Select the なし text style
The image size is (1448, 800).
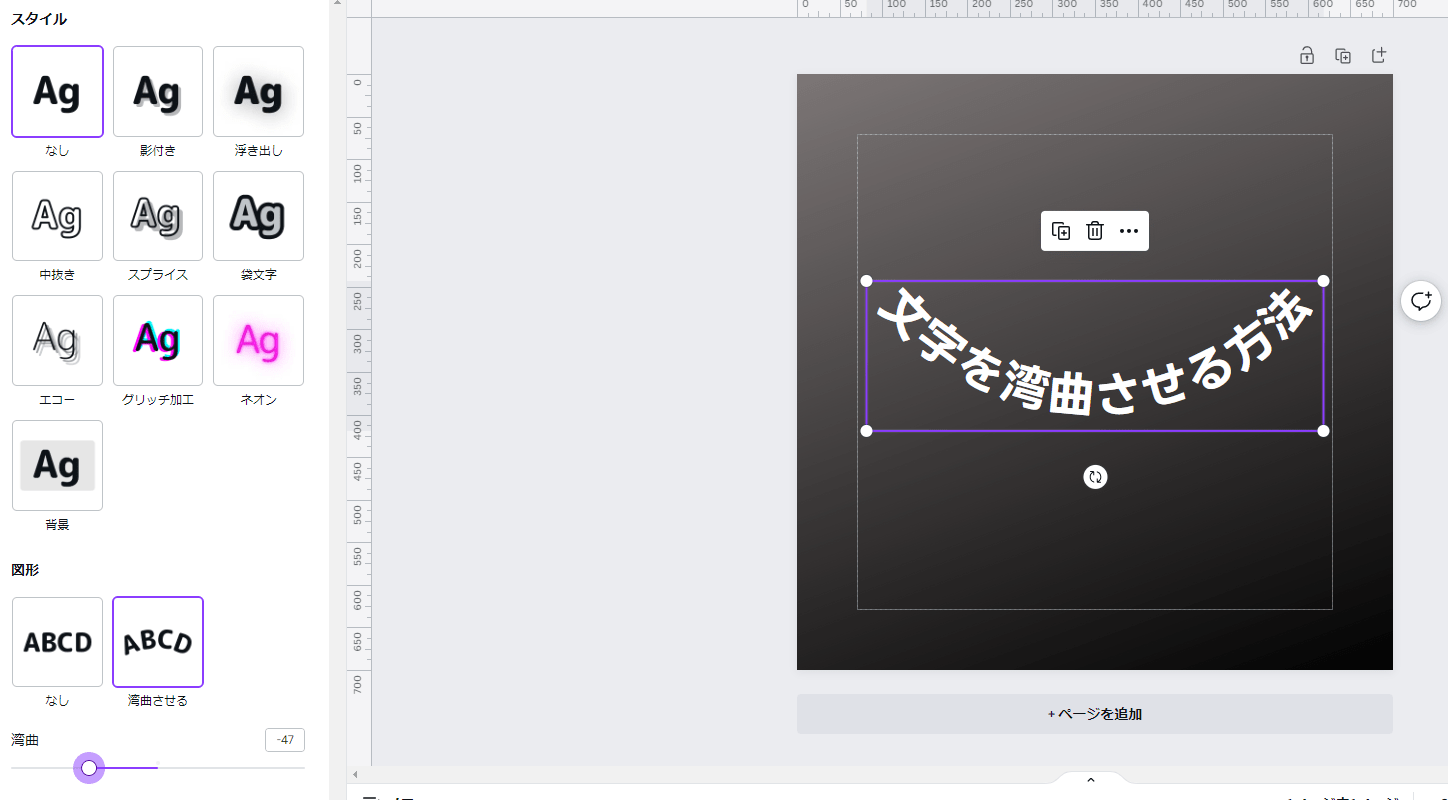[57, 91]
